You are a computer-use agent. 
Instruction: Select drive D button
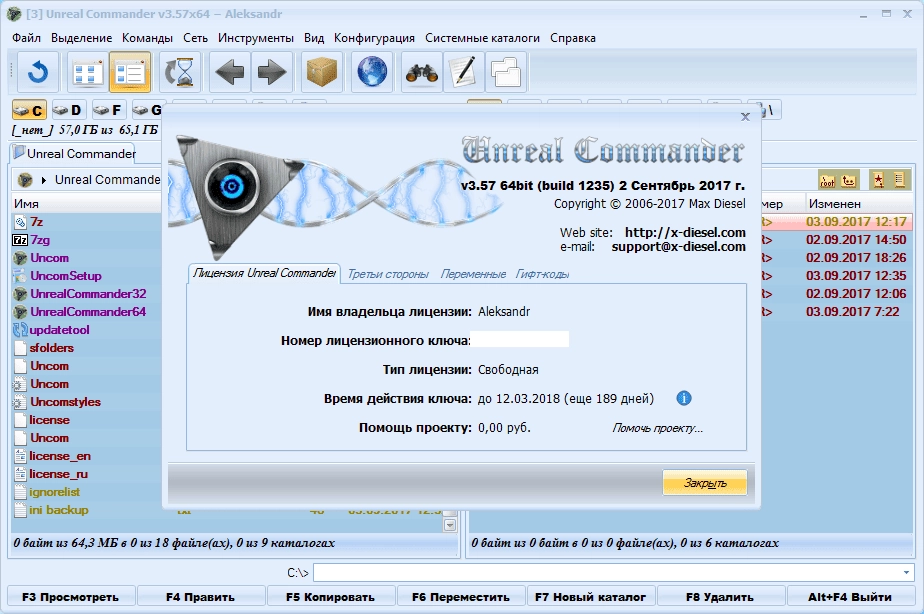68,110
